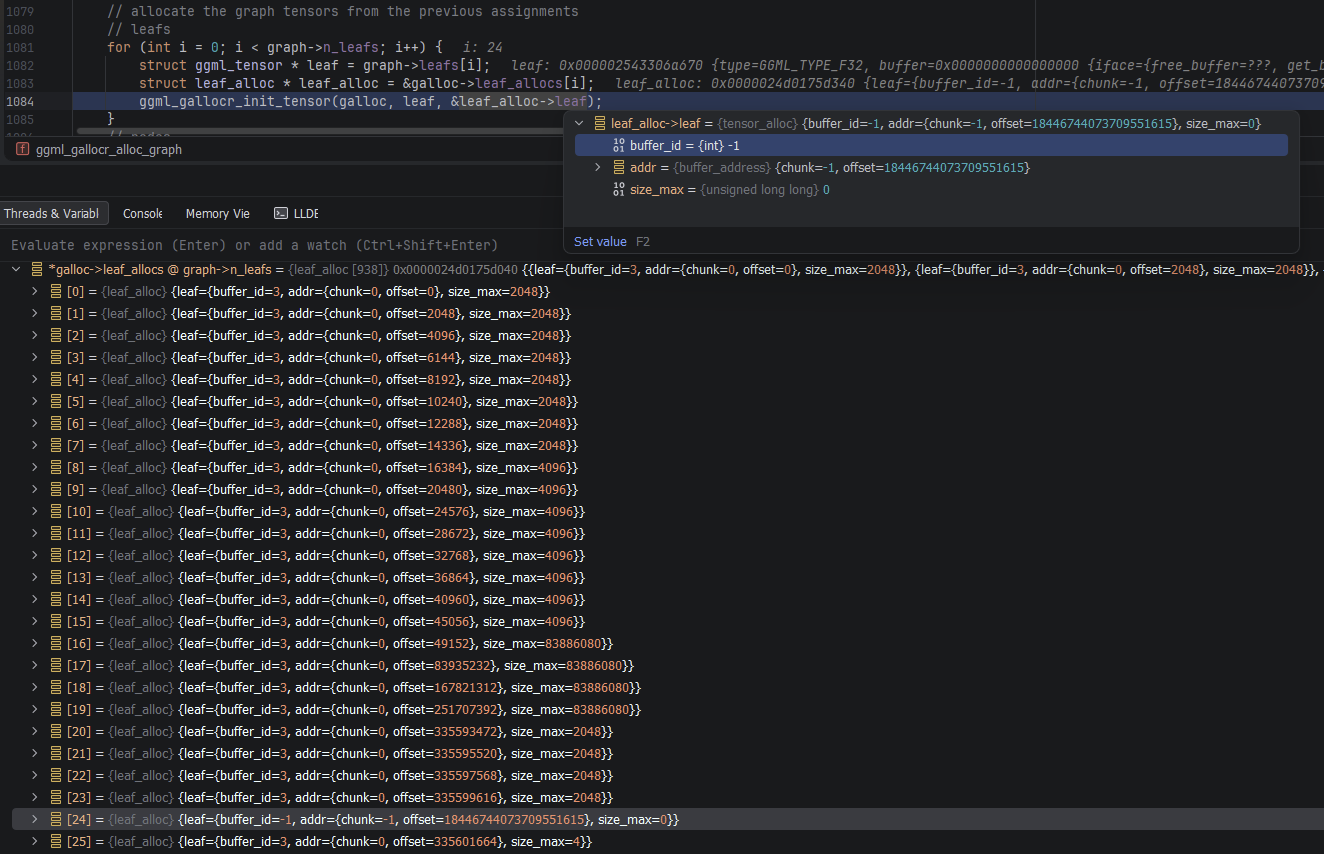Click the ggml_gallocr_init_tensor call in code
This screenshot has height=854, width=1324.
click(x=234, y=101)
